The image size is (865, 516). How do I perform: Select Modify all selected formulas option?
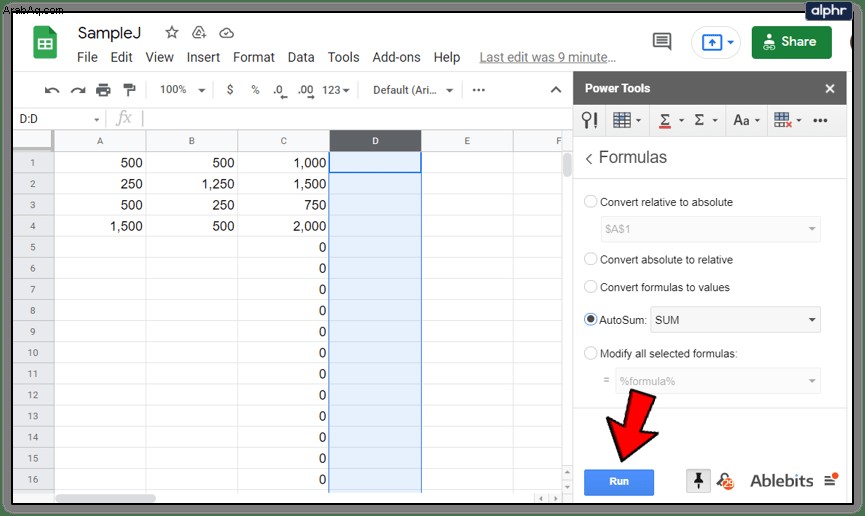pyautogui.click(x=590, y=353)
